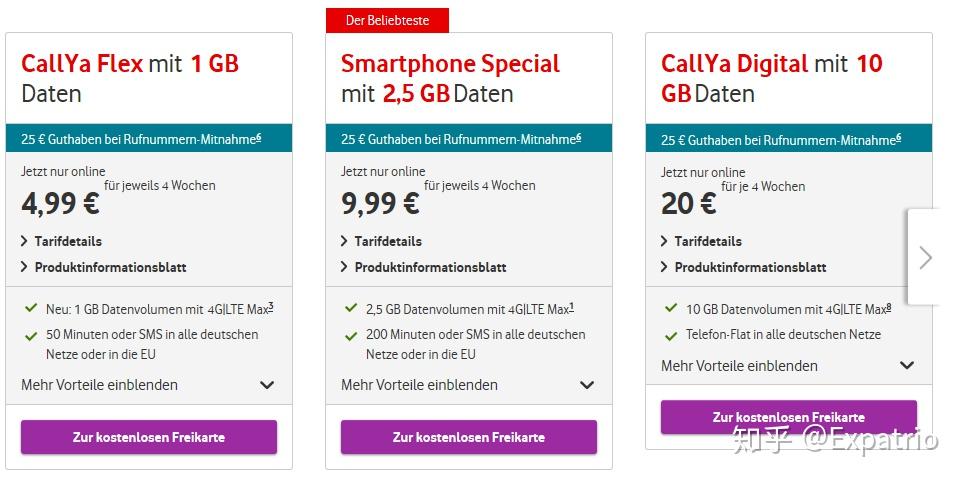Show Mehr Vorteile einblenden chevron in CallYa Digital
Image resolution: width=964 pixels, height=483 pixels.
(907, 366)
